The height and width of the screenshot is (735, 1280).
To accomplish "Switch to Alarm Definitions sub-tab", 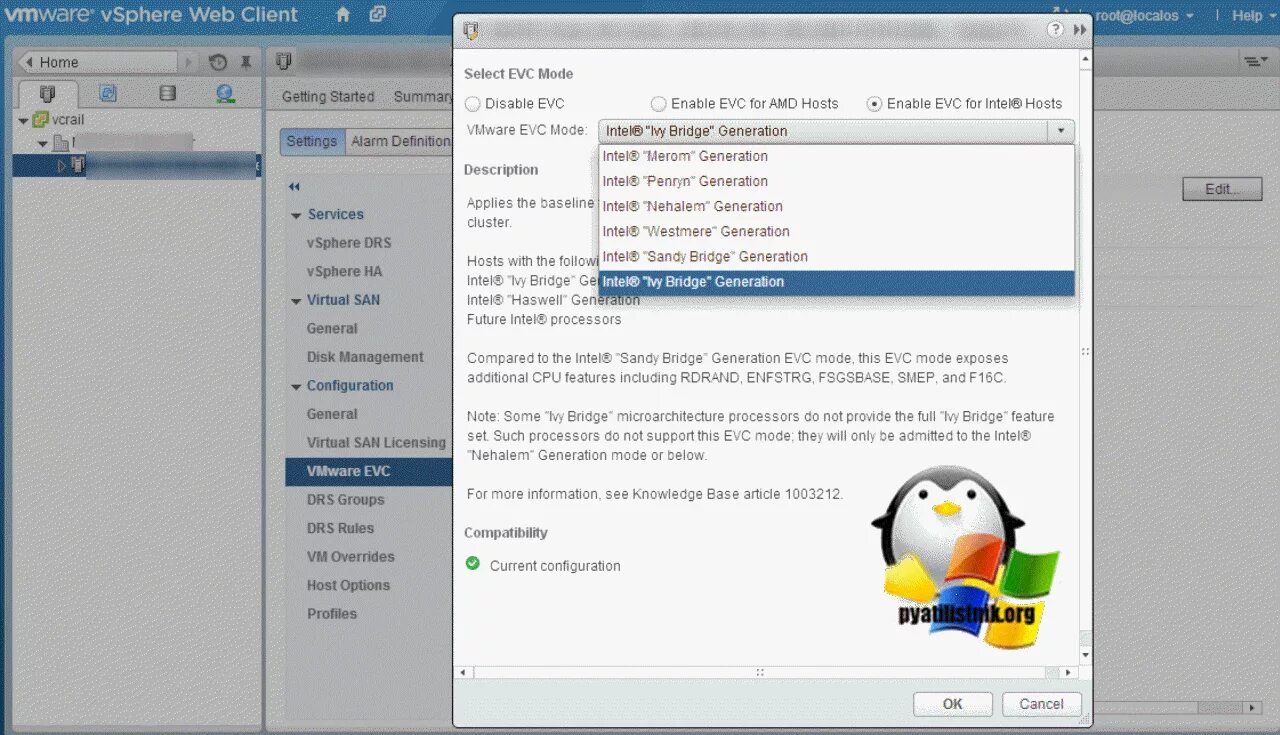I will point(400,141).
